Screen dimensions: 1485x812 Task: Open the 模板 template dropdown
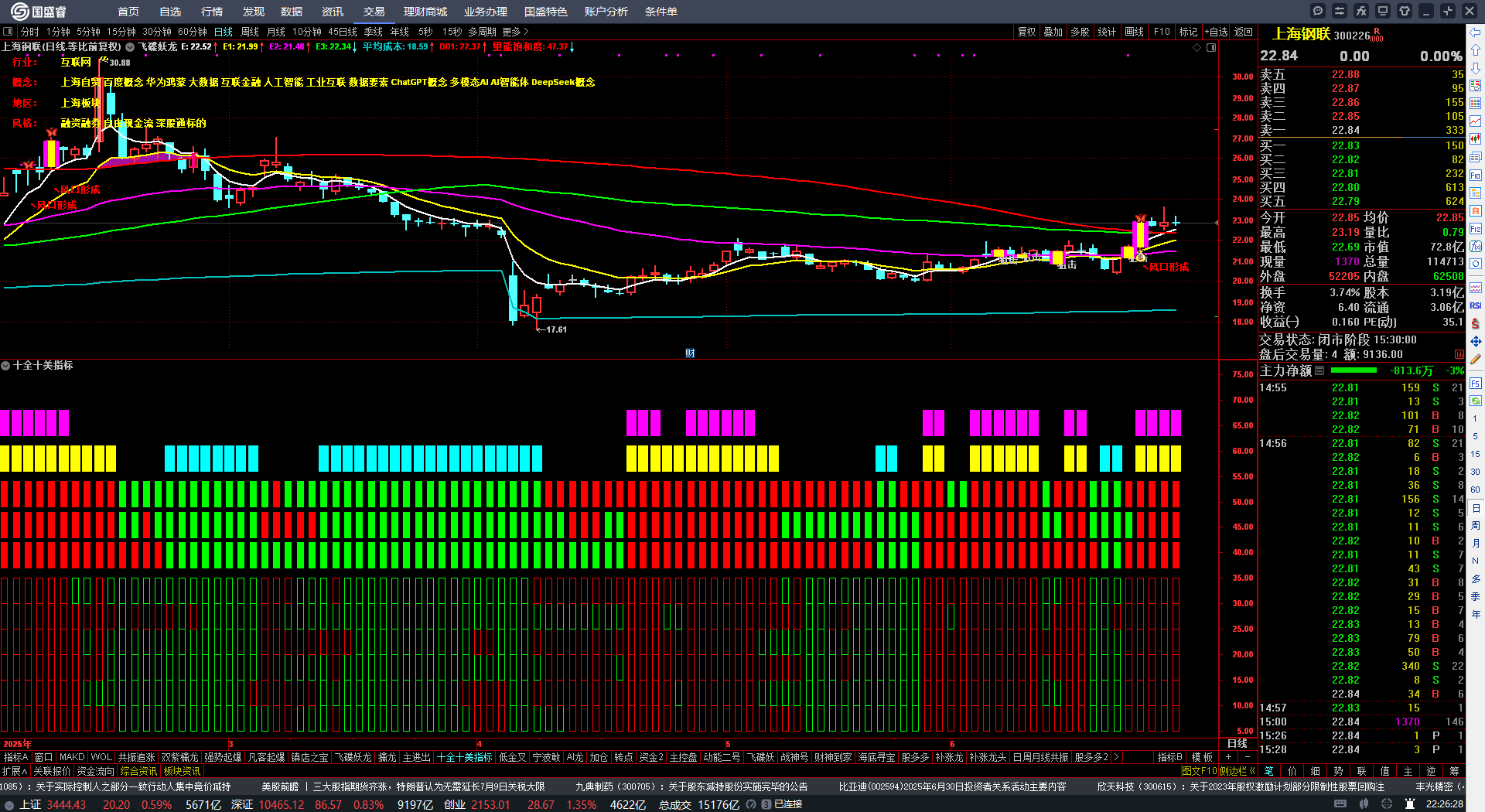pyautogui.click(x=1202, y=757)
